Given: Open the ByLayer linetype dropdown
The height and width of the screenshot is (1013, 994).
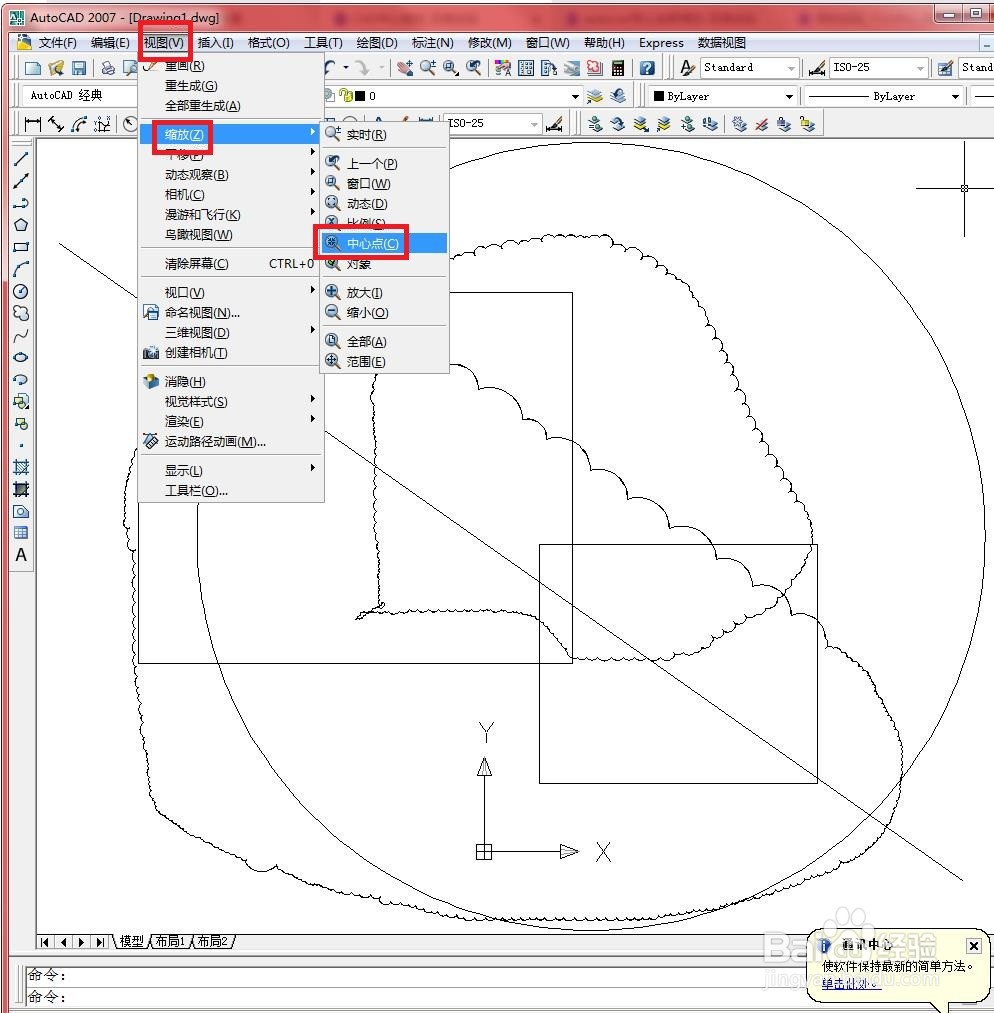Looking at the screenshot, I should (x=883, y=96).
